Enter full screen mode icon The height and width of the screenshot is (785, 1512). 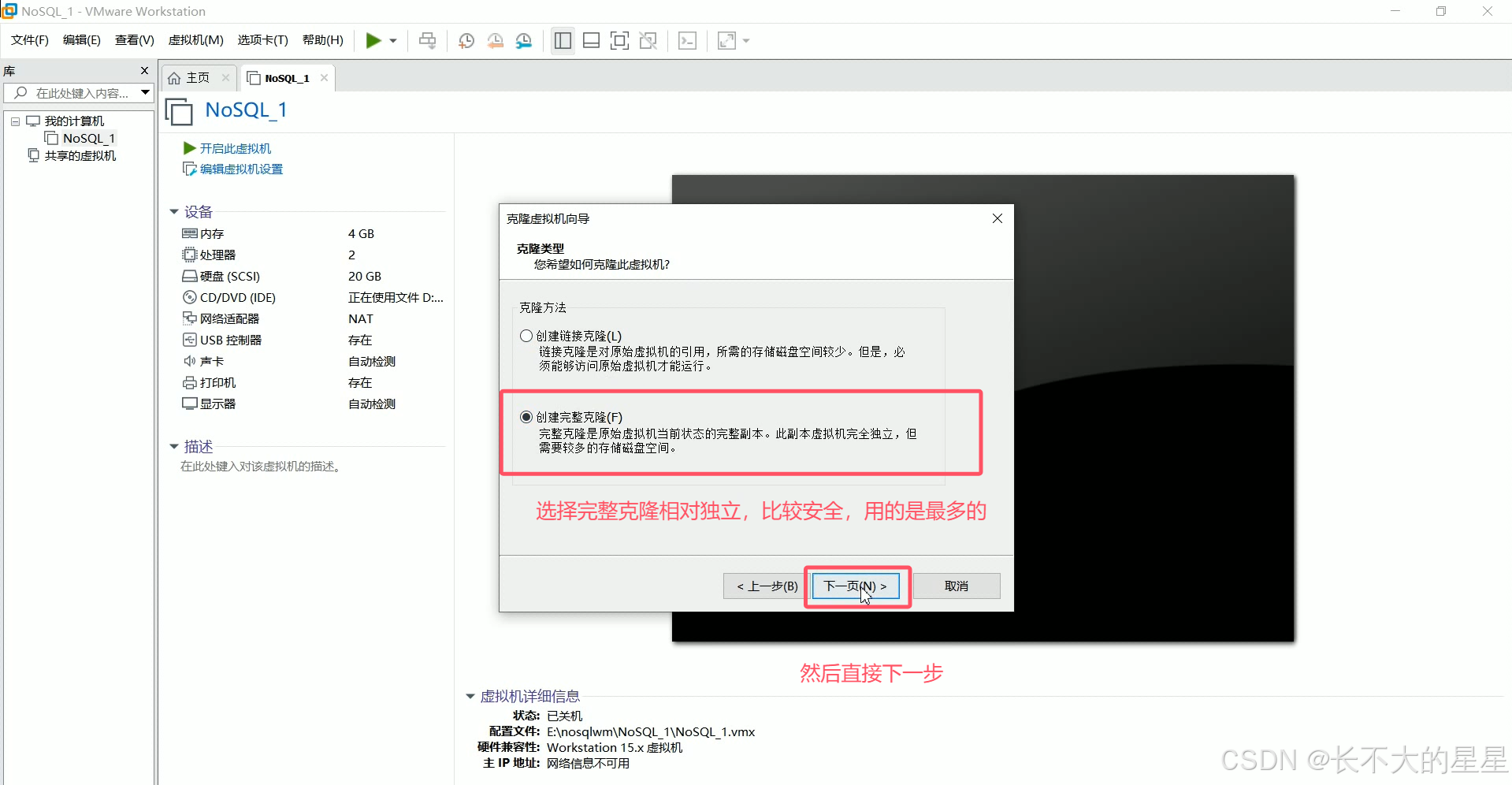619,40
